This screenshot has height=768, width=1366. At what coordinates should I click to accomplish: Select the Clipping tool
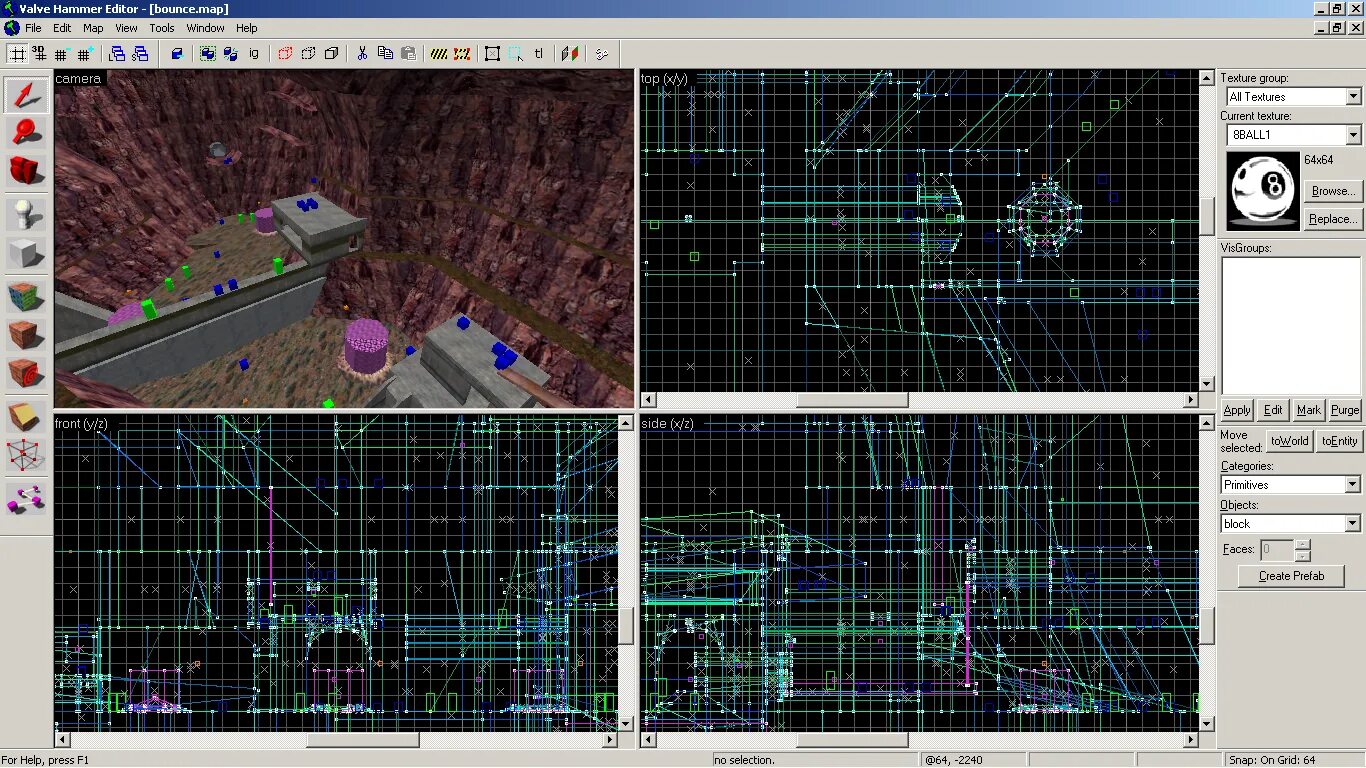pyautogui.click(x=27, y=416)
